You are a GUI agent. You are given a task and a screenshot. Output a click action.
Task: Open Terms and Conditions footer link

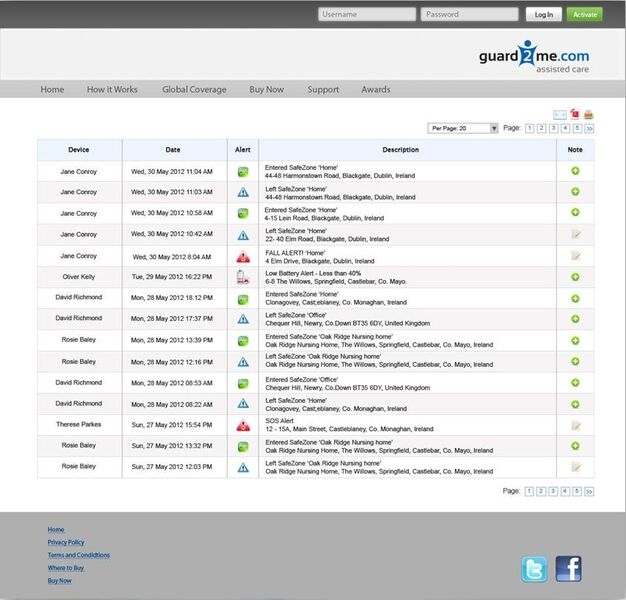[x=79, y=555]
